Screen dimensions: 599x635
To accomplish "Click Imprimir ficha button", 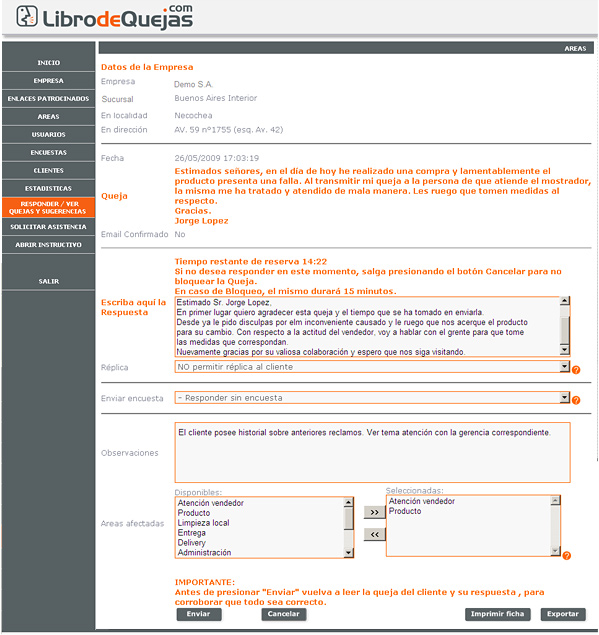I will click(497, 614).
